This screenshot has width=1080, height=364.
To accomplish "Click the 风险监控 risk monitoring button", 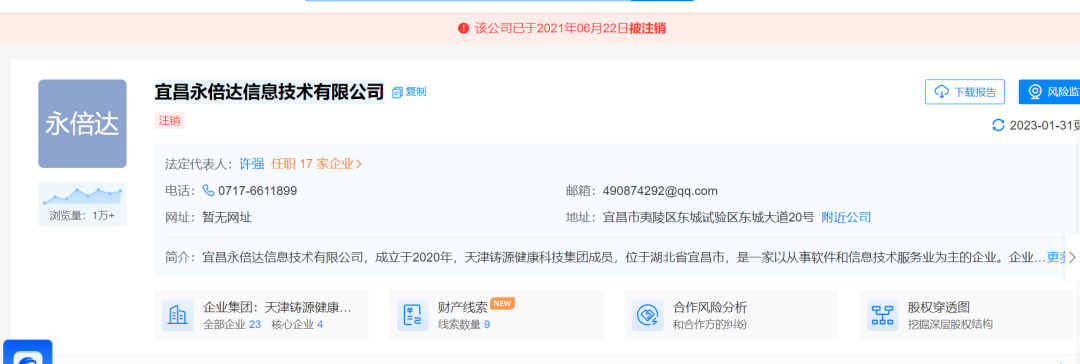I will [x=1050, y=92].
